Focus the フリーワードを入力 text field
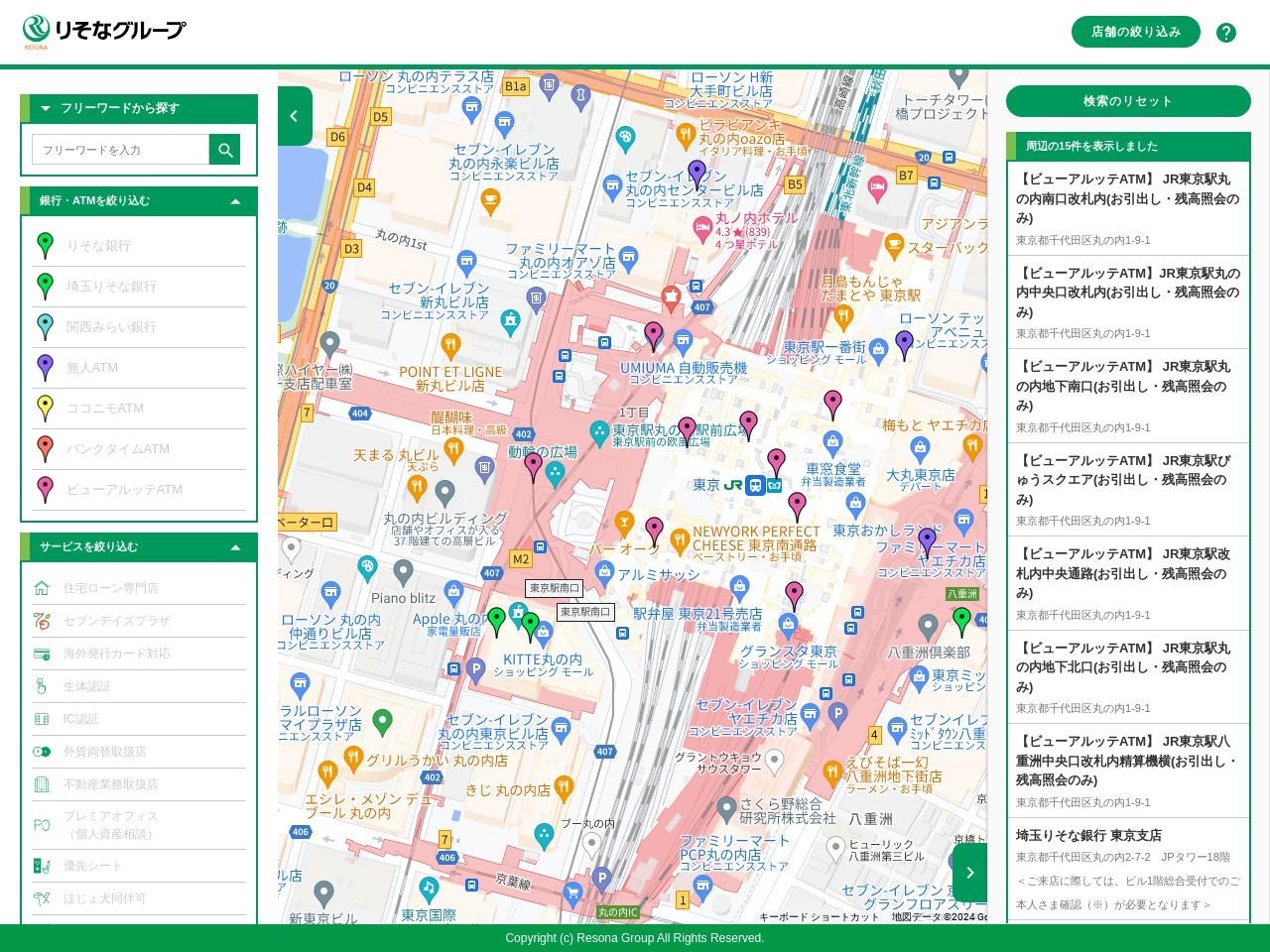 [120, 150]
